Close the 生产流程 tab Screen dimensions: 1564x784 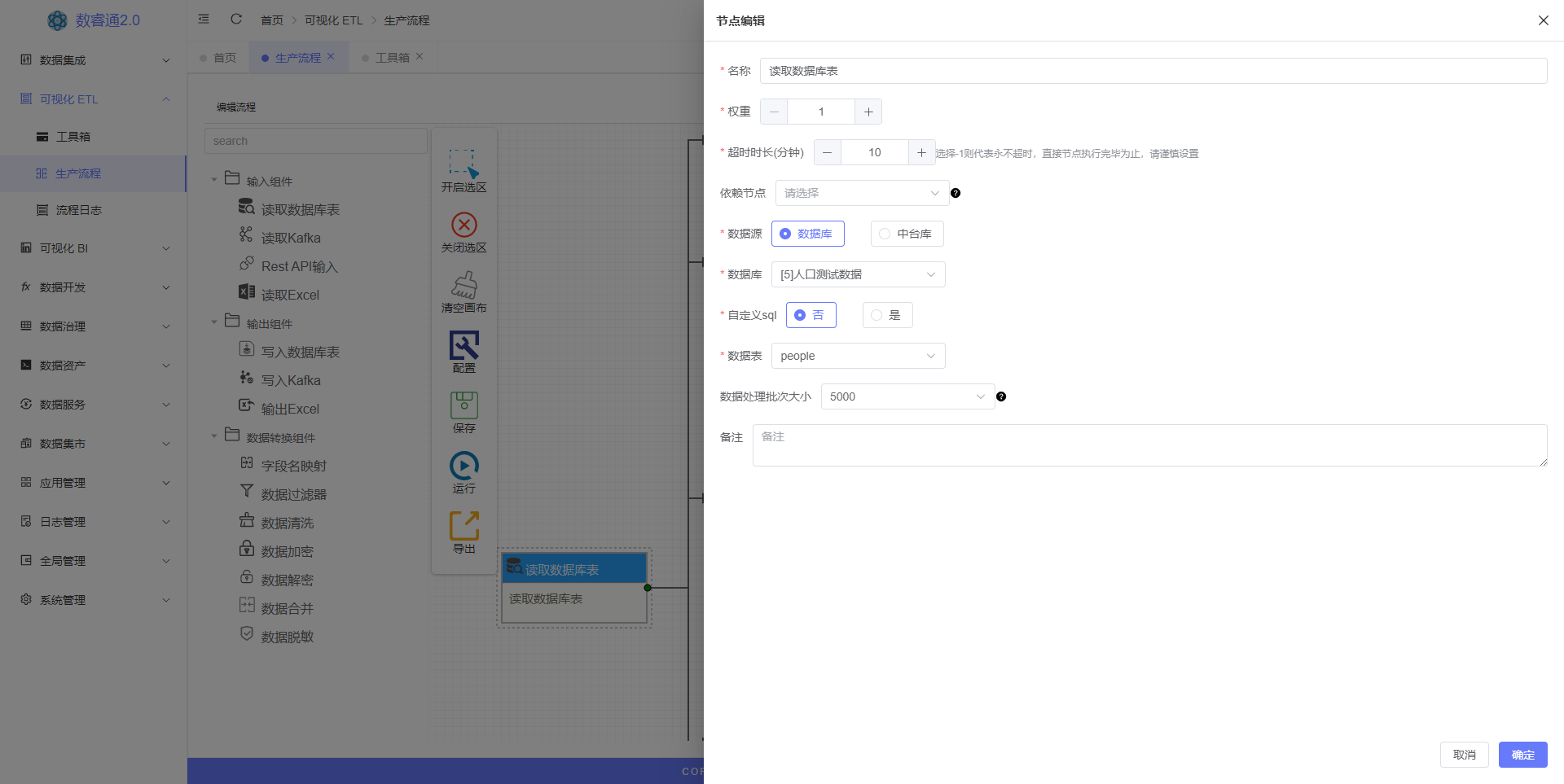point(331,57)
